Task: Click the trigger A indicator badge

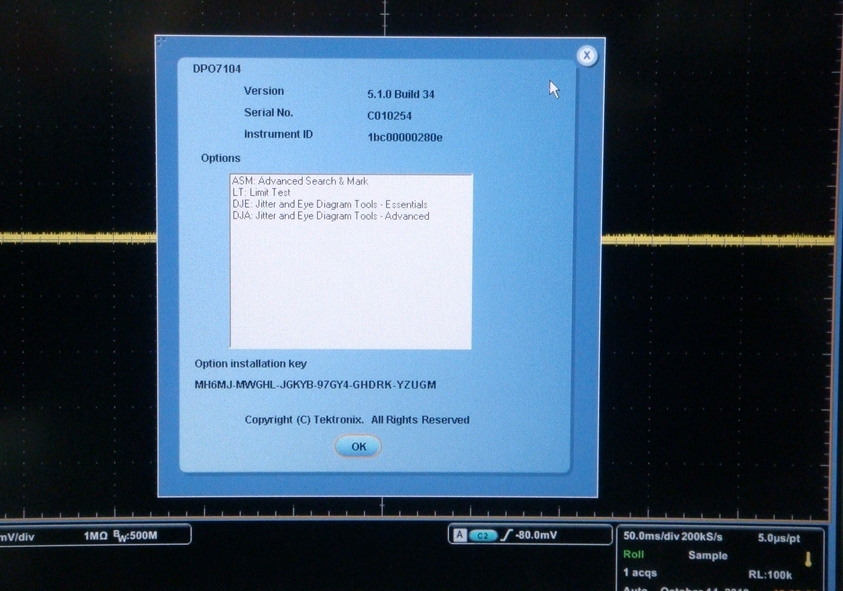Action: pos(460,535)
